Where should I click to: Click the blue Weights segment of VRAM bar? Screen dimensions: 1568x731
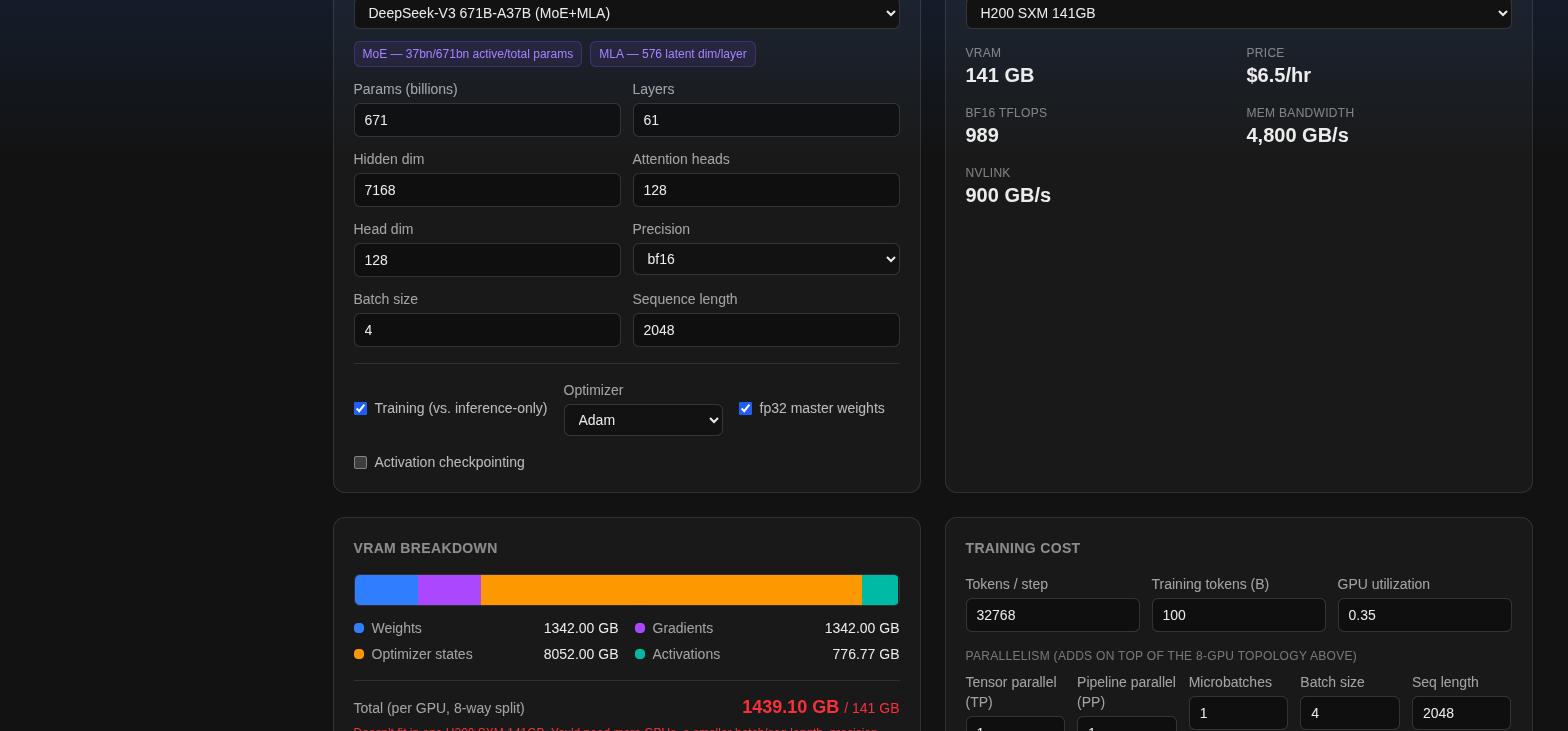coord(386,590)
